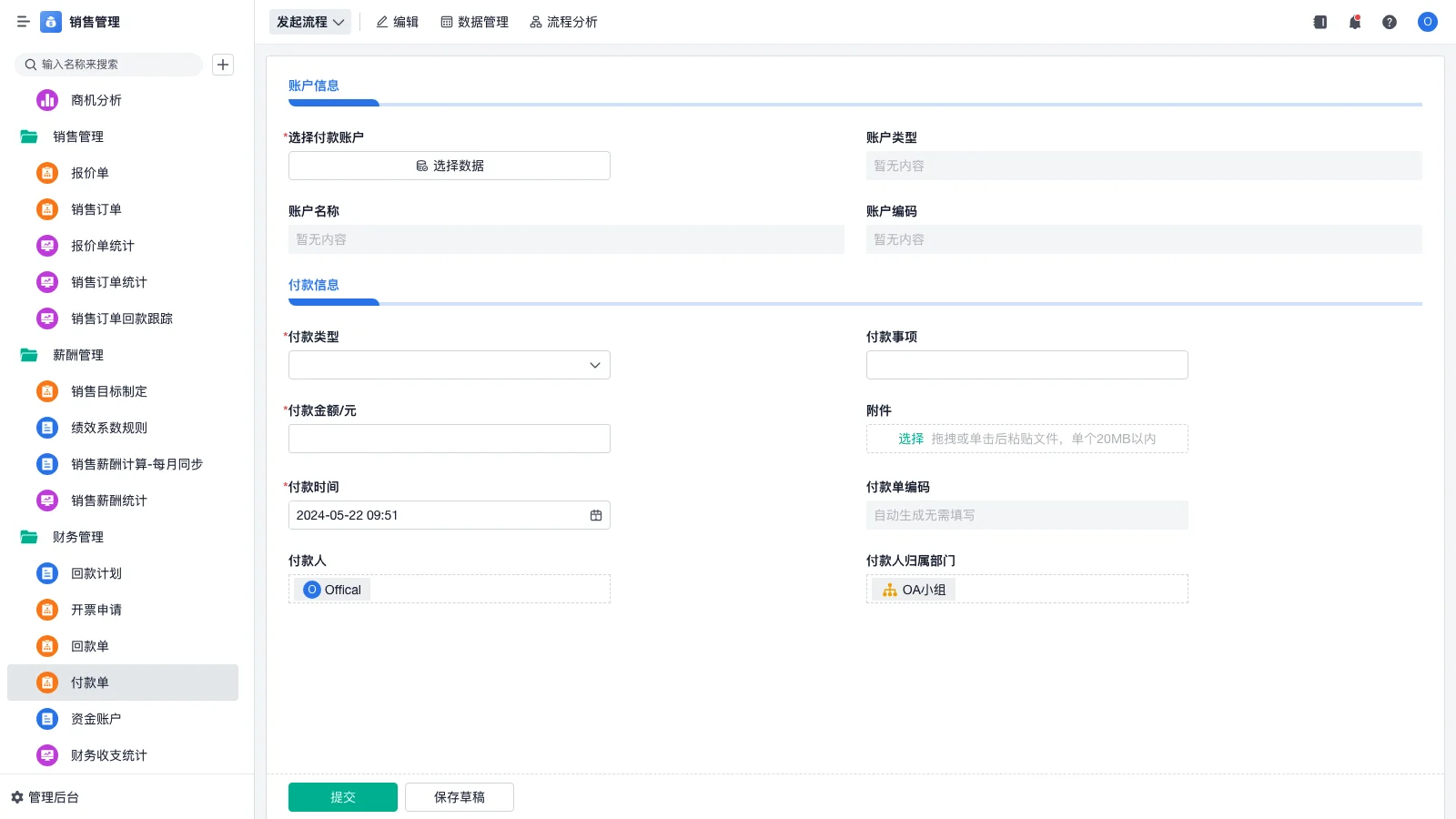Toggle the 开票申请 sidebar entry
The height and width of the screenshot is (819, 1456).
click(x=96, y=610)
